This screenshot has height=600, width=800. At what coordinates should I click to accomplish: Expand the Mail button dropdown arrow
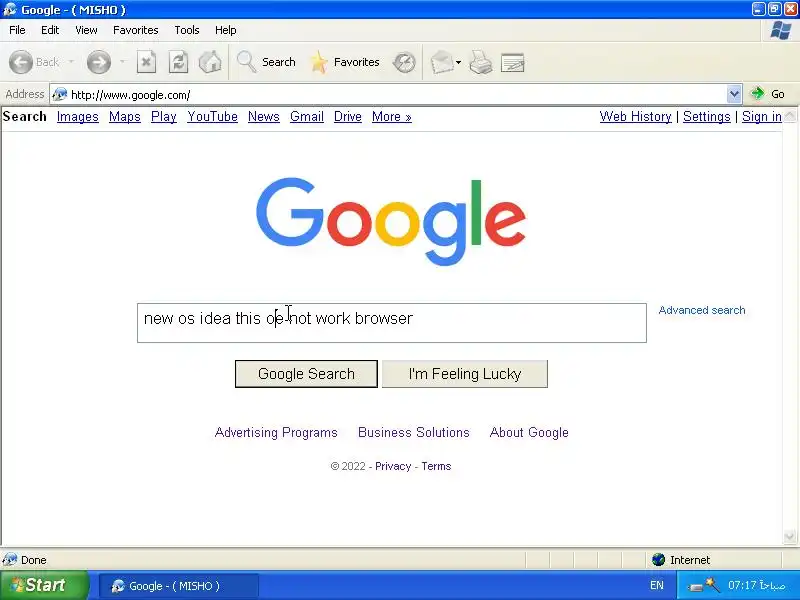coord(458,63)
